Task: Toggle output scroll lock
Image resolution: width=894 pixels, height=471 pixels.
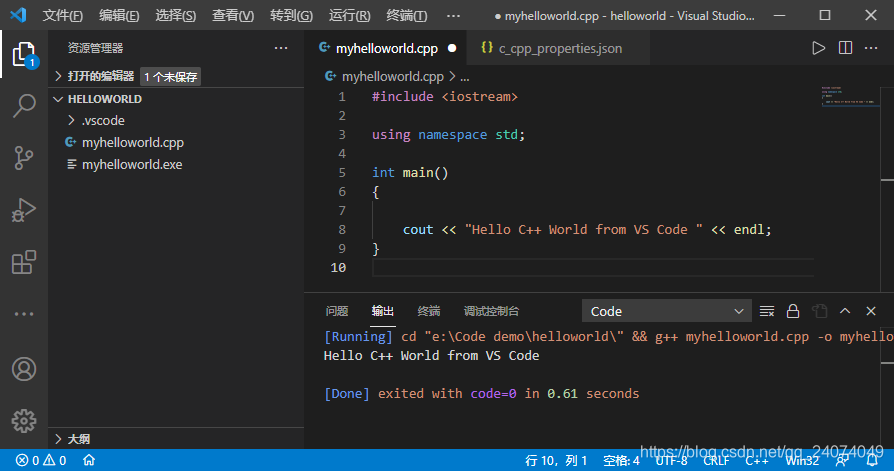Action: tap(793, 311)
